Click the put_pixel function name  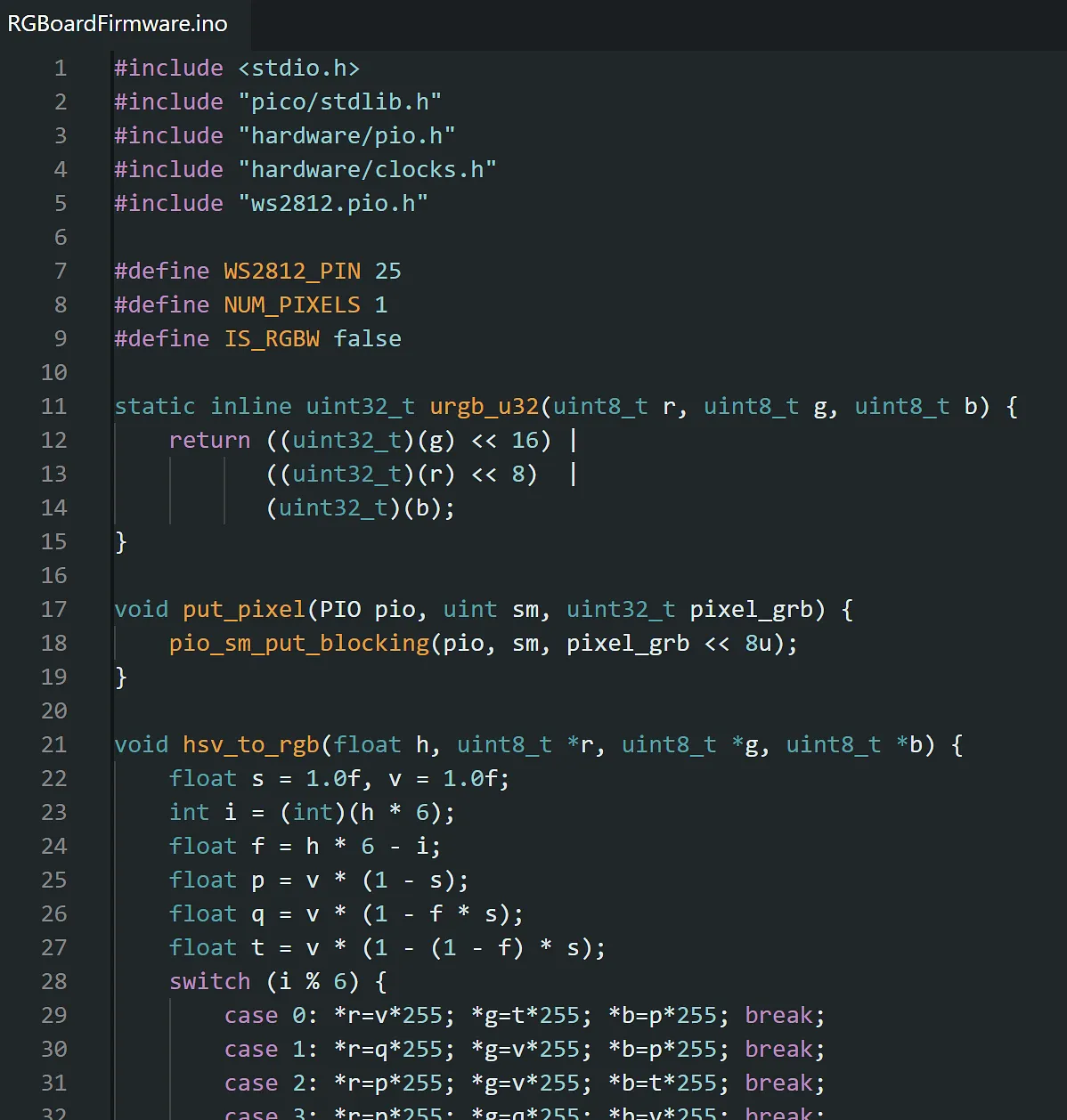click(x=243, y=610)
